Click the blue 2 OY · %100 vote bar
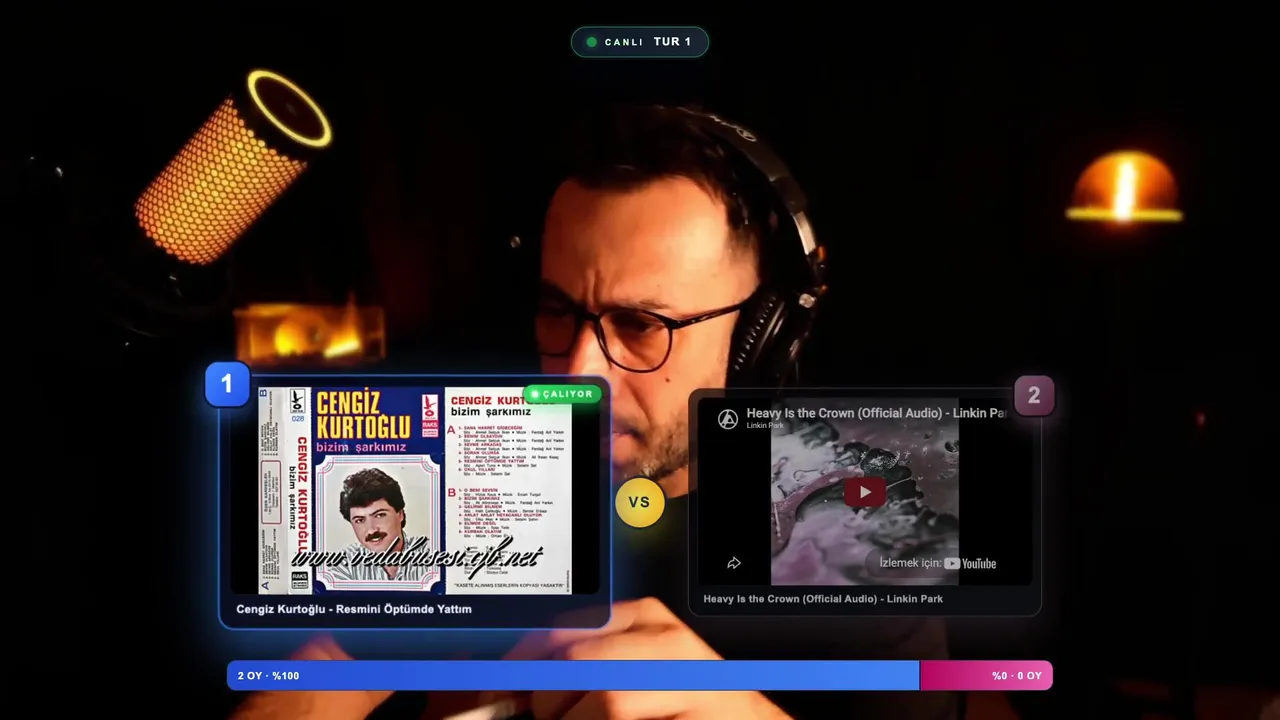 tap(573, 675)
